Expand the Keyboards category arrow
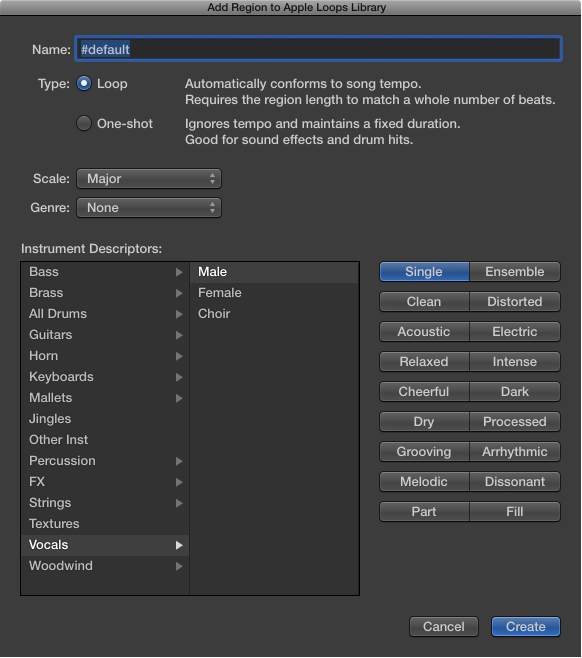The width and height of the screenshot is (582, 658). pyautogui.click(x=179, y=377)
